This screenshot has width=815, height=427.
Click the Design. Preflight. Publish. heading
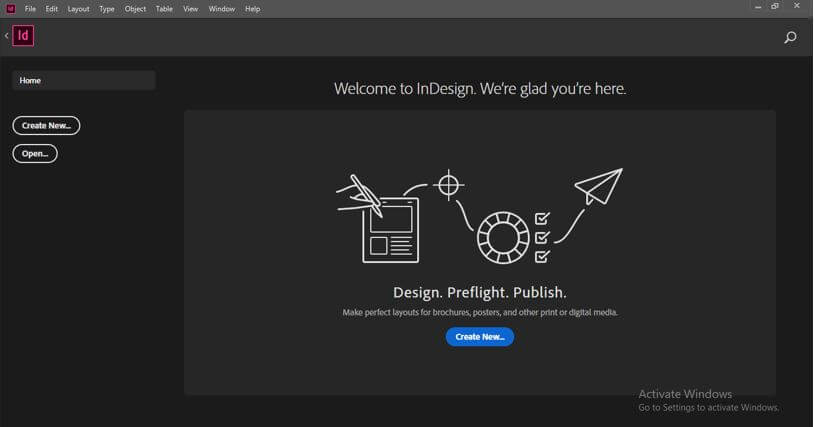coord(480,292)
